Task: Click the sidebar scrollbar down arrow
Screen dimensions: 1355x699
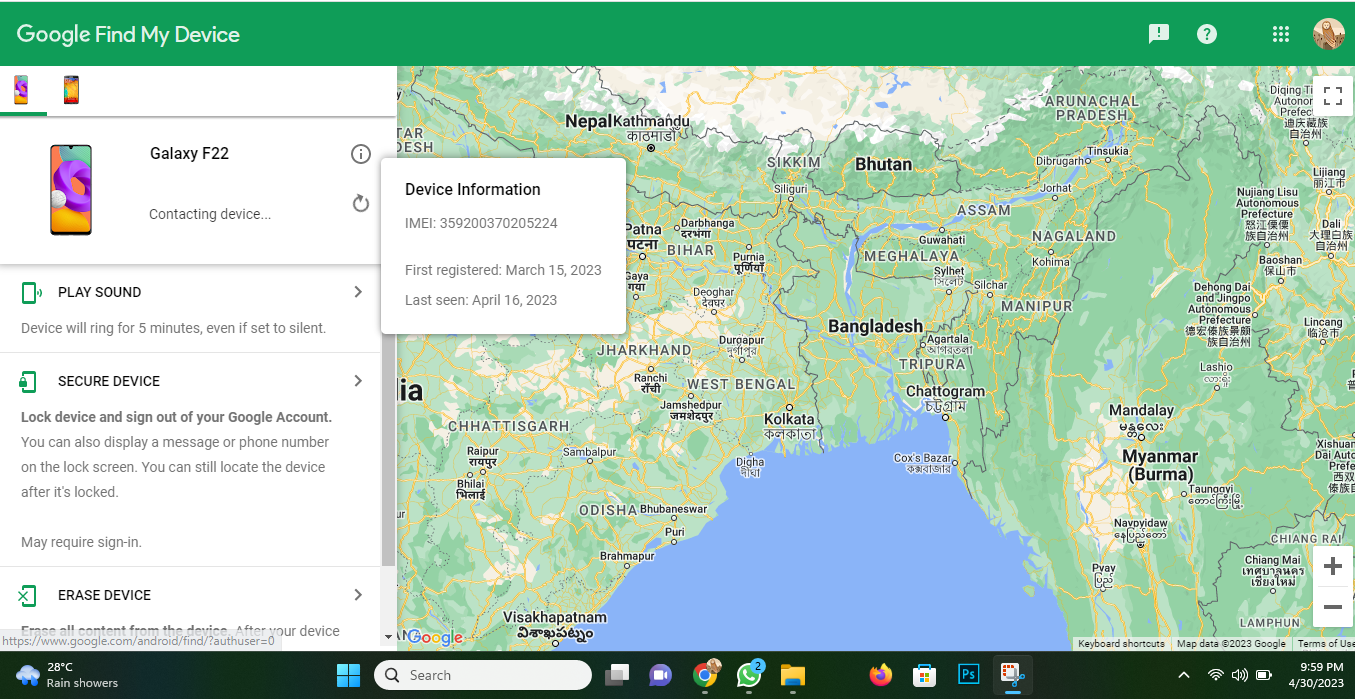Action: tap(388, 636)
